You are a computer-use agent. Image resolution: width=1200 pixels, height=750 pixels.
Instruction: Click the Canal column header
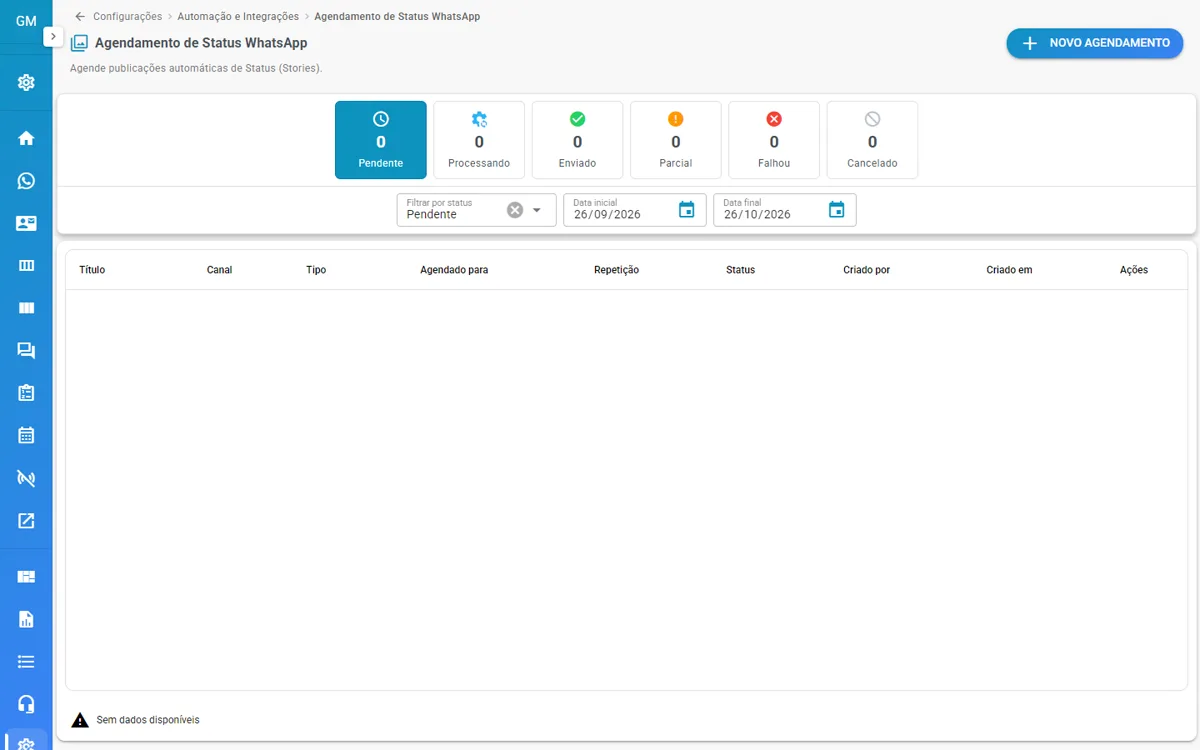(219, 270)
